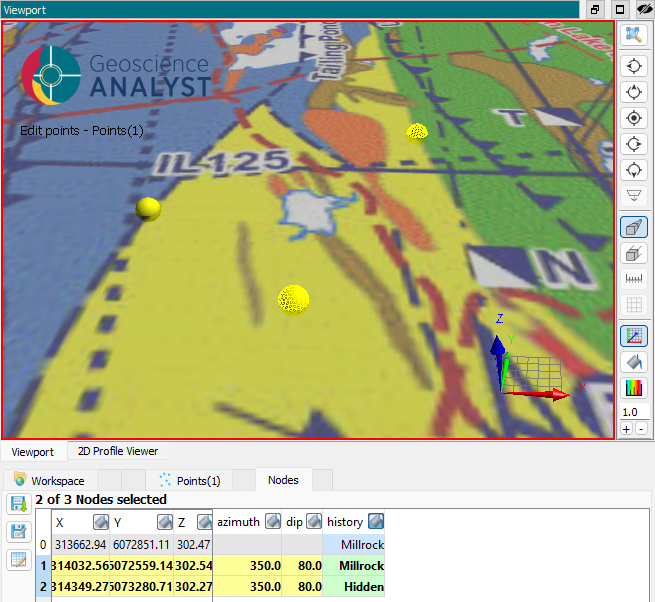Toggle the perspective box view button
The image size is (655, 602).
[x=633, y=227]
